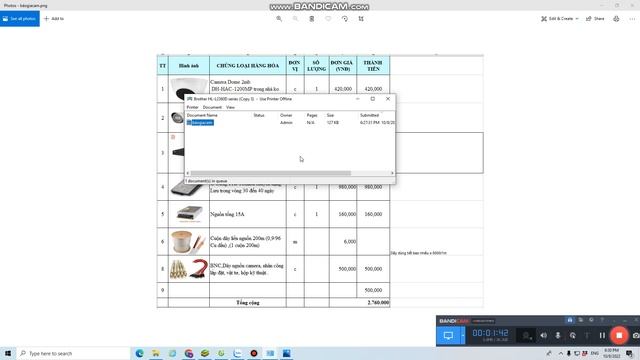Stop the Bandicam recording
Viewport: 640px width, 360px height.
click(619, 336)
